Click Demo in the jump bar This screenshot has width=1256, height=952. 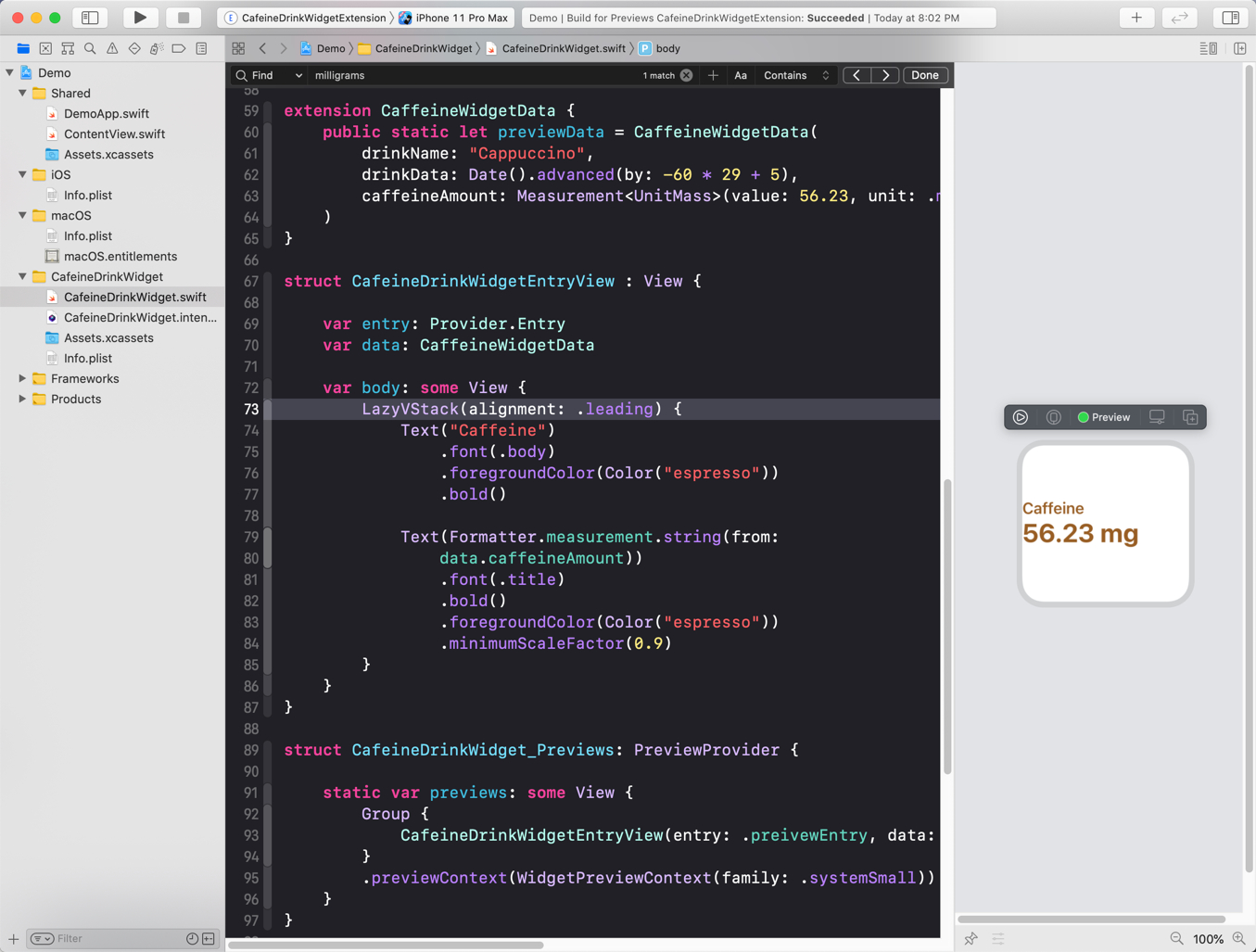click(323, 48)
